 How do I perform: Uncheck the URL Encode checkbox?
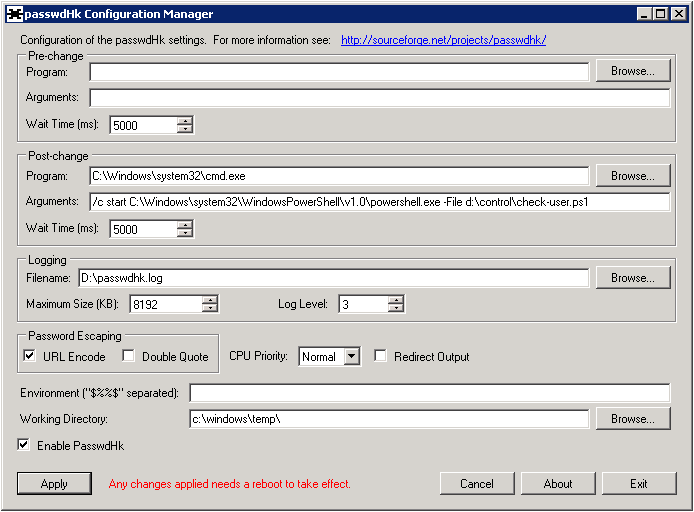[x=29, y=356]
